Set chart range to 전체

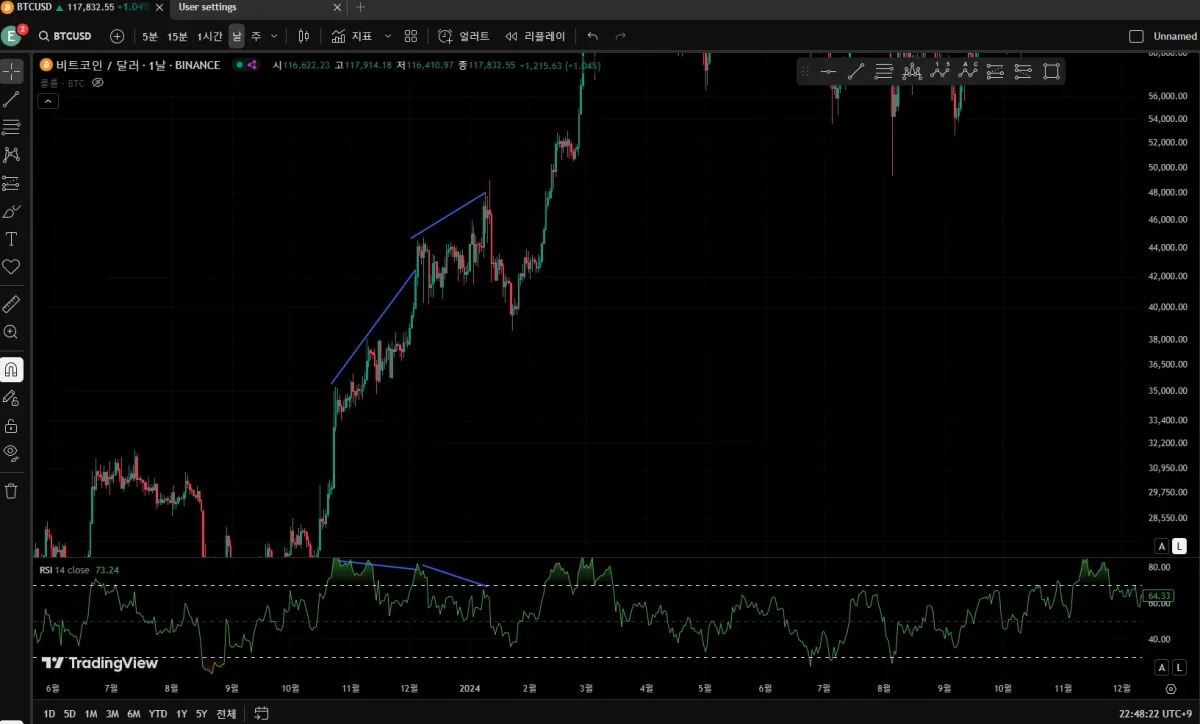226,714
